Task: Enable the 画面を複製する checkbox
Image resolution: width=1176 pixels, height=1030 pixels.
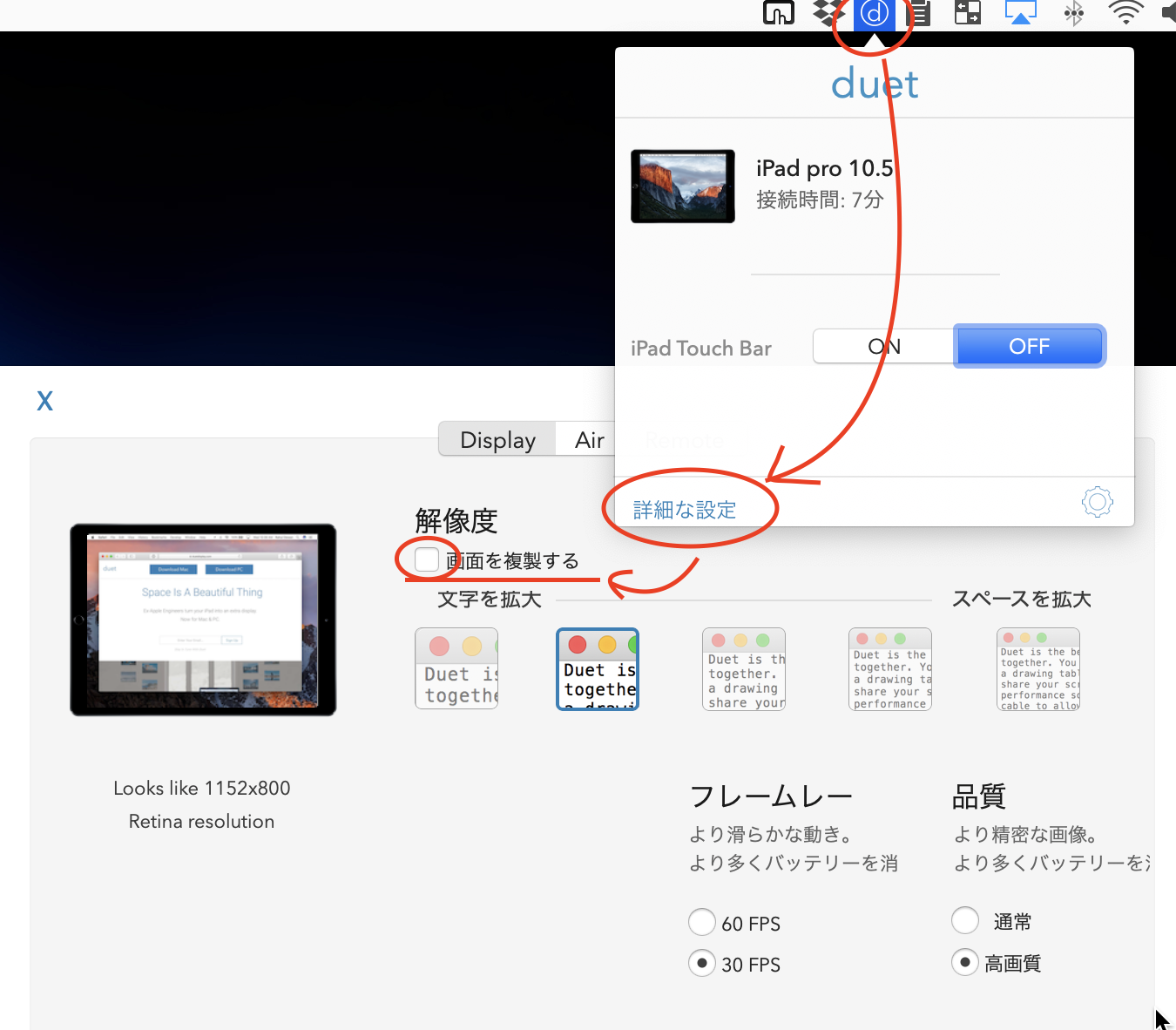Action: click(x=427, y=559)
